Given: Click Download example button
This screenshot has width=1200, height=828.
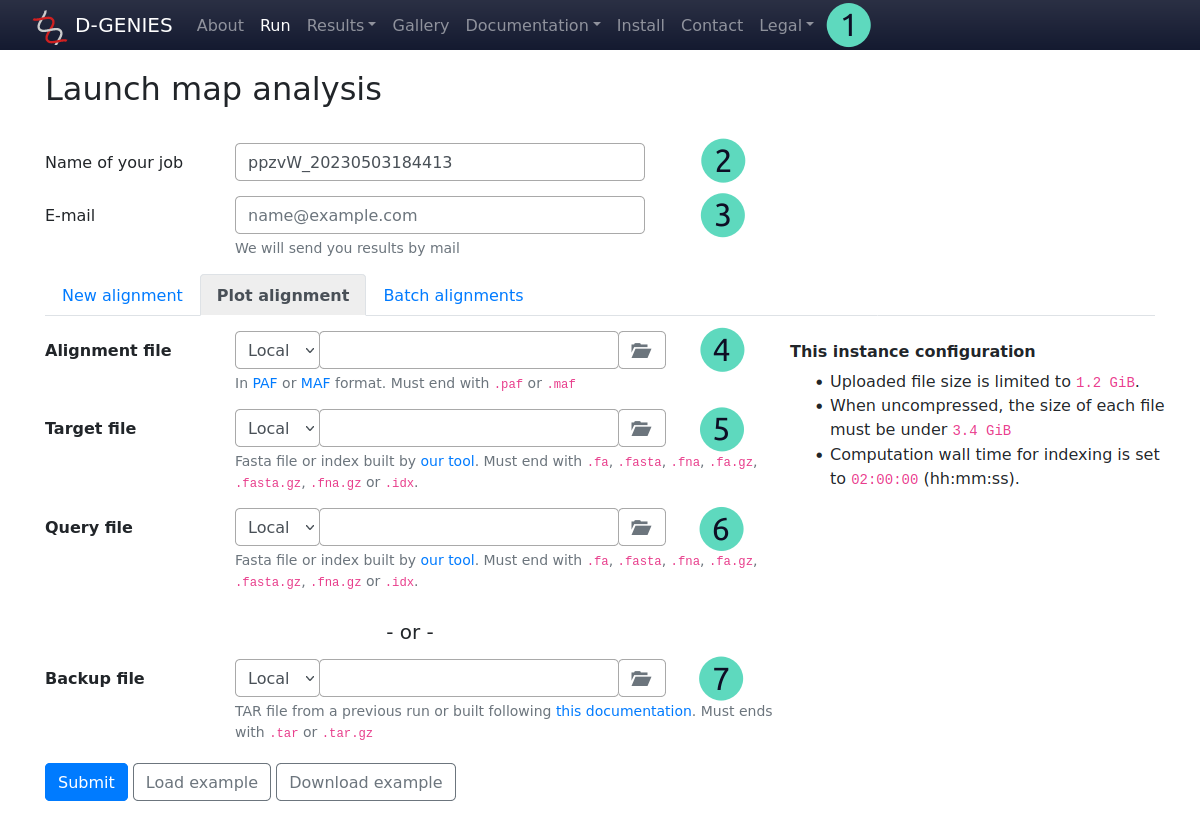Looking at the screenshot, I should point(365,783).
